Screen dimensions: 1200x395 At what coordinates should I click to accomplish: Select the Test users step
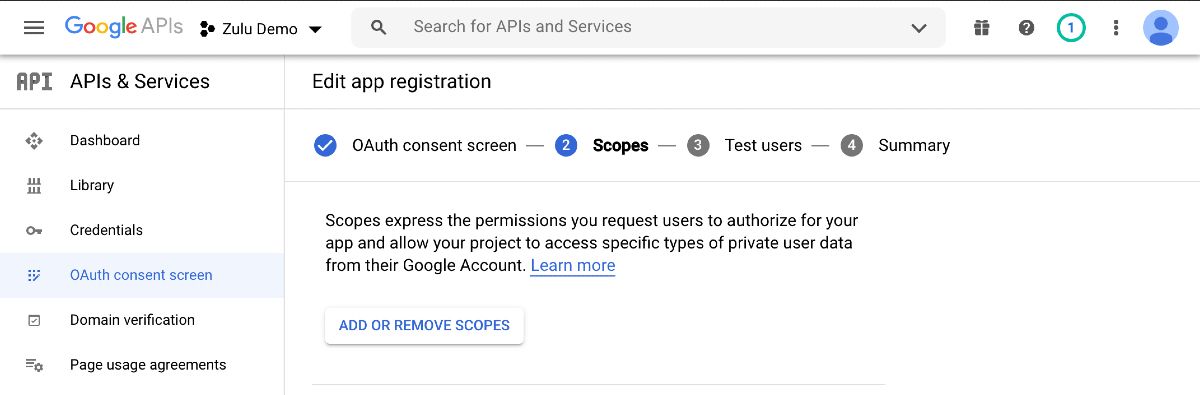(745, 146)
